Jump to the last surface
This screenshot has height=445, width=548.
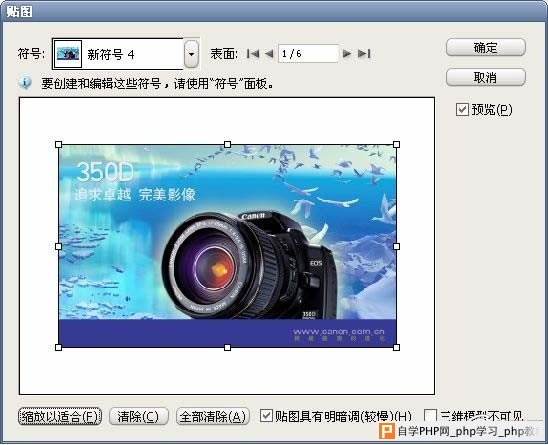coord(364,54)
